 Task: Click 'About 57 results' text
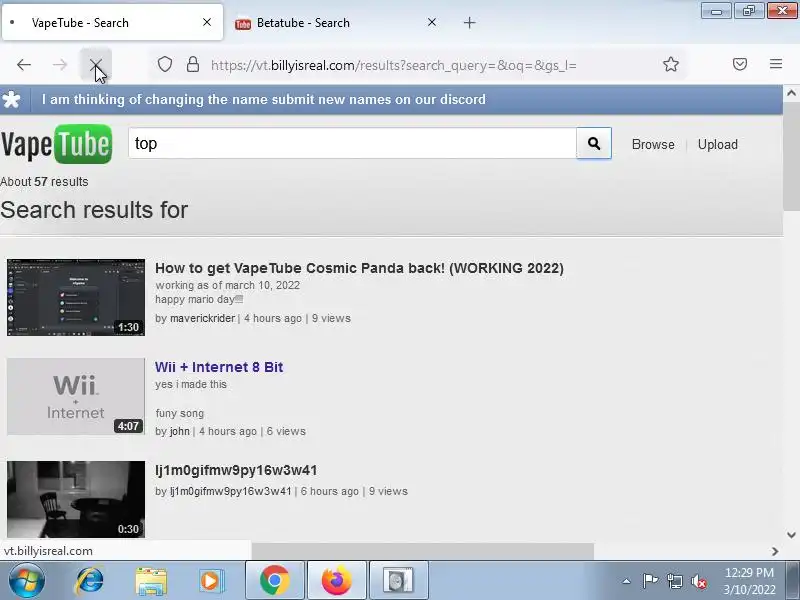(x=44, y=182)
